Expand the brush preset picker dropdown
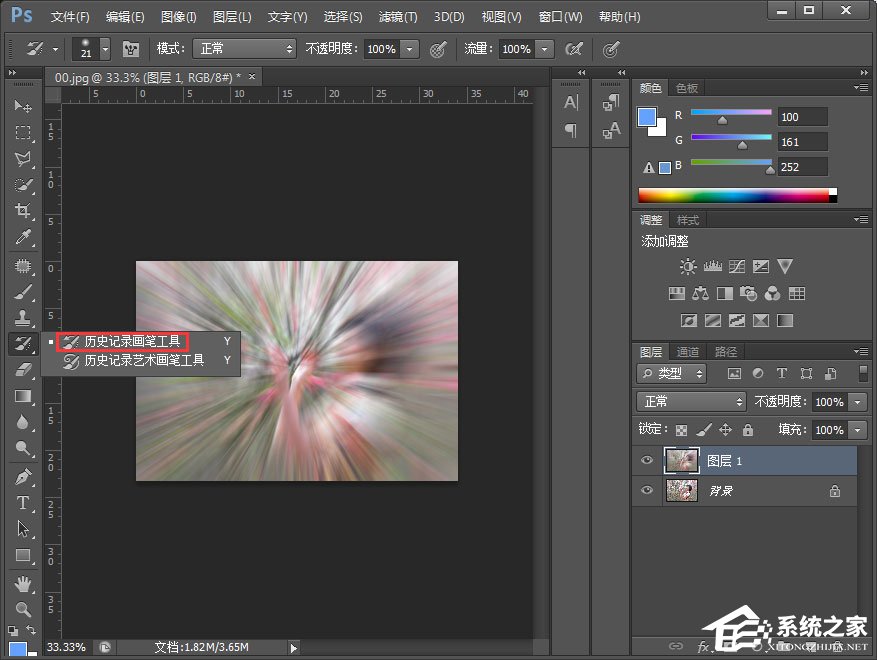The height and width of the screenshot is (660, 877). [105, 49]
